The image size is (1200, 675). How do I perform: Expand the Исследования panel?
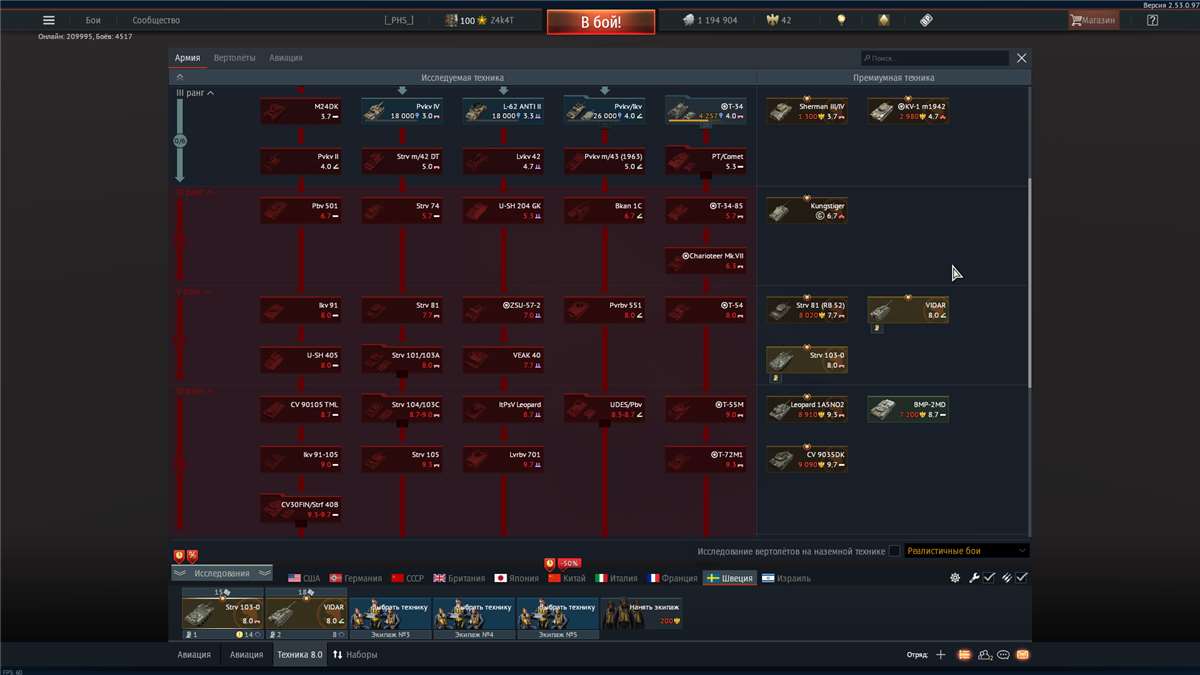click(221, 574)
